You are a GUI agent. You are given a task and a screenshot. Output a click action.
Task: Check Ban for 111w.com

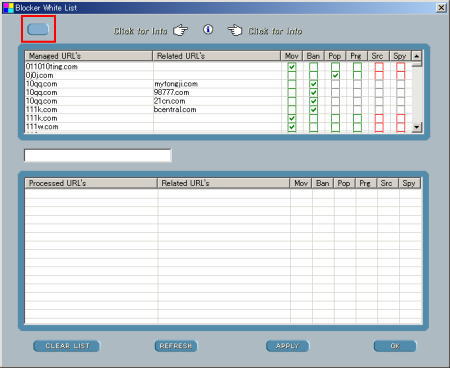pyautogui.click(x=313, y=127)
